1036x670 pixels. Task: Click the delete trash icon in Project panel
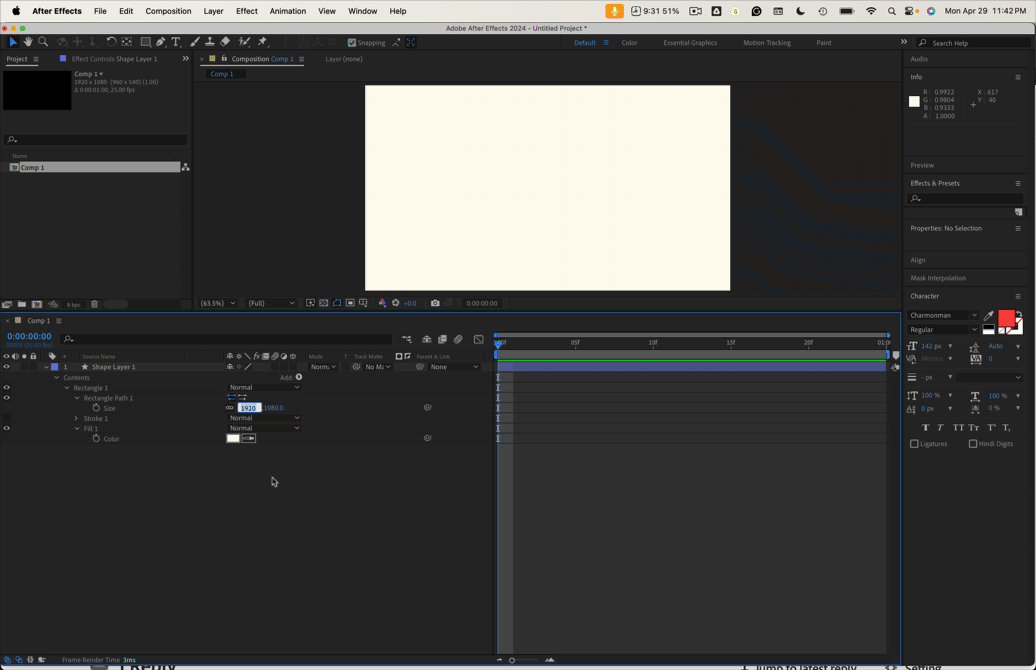pos(94,304)
